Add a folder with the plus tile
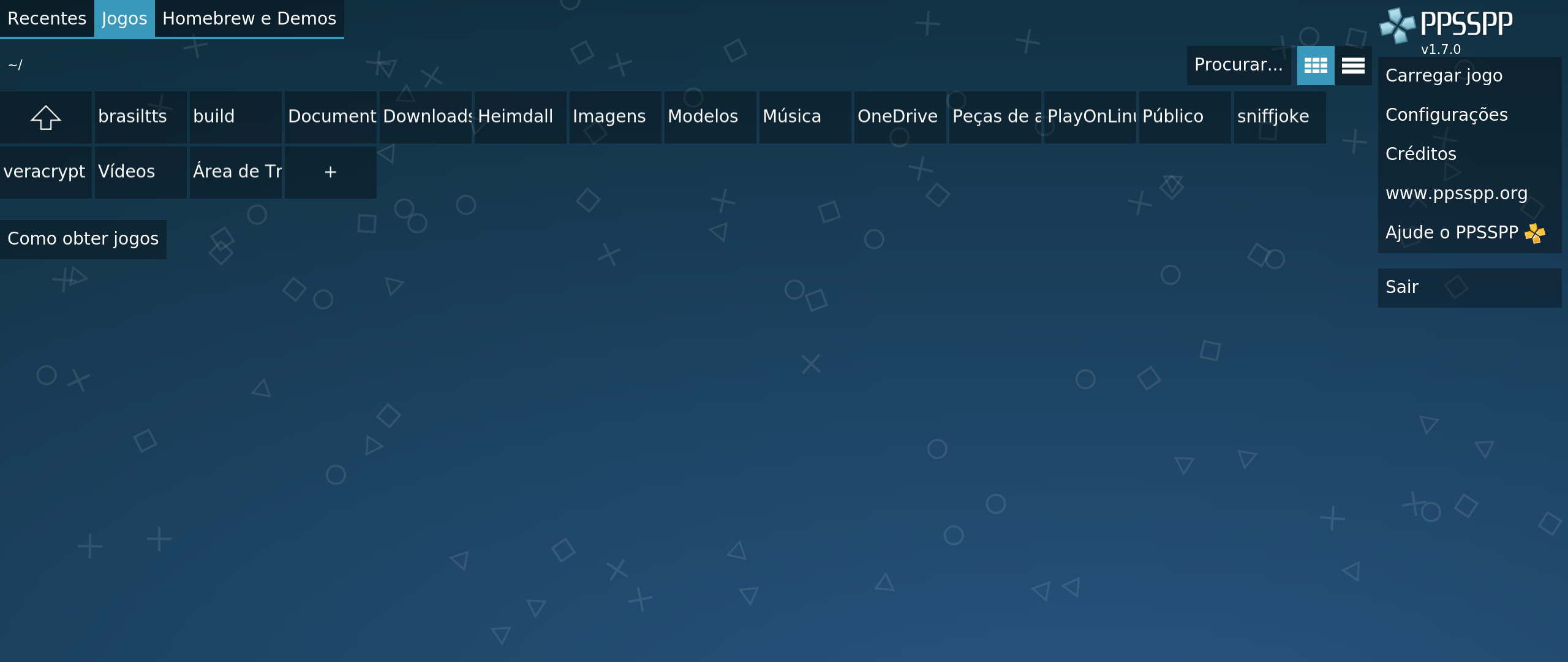1568x662 pixels. pos(331,172)
